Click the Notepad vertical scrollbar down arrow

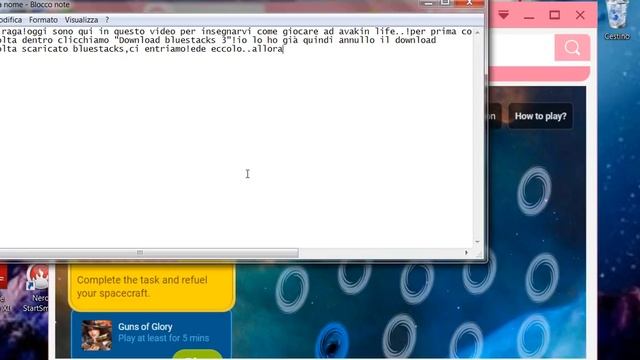point(477,242)
